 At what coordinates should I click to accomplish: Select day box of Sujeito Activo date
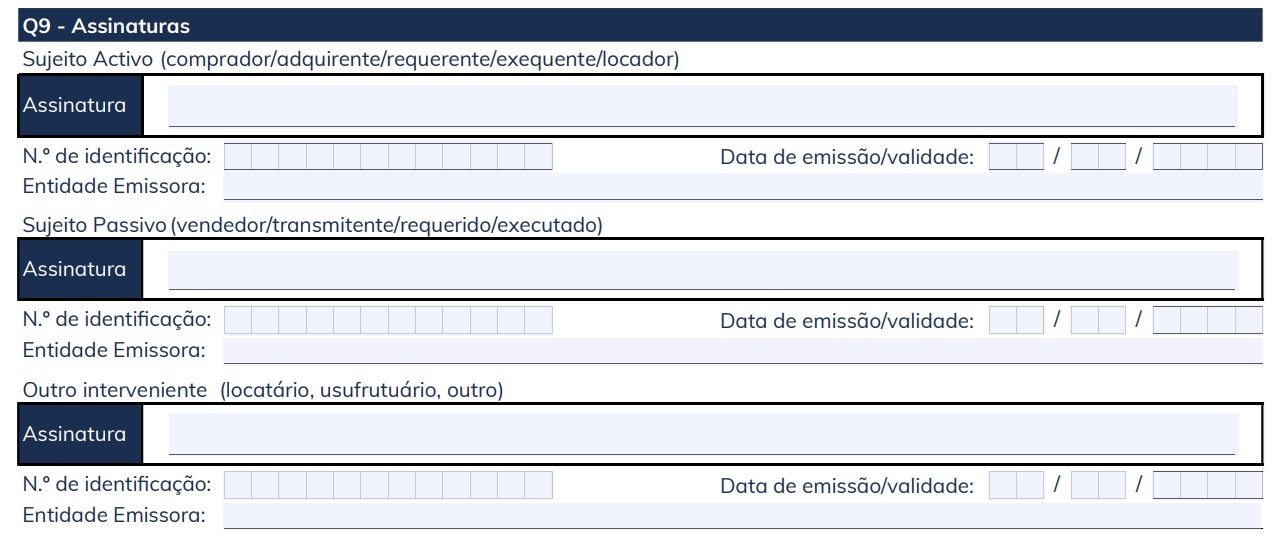(x=1016, y=156)
